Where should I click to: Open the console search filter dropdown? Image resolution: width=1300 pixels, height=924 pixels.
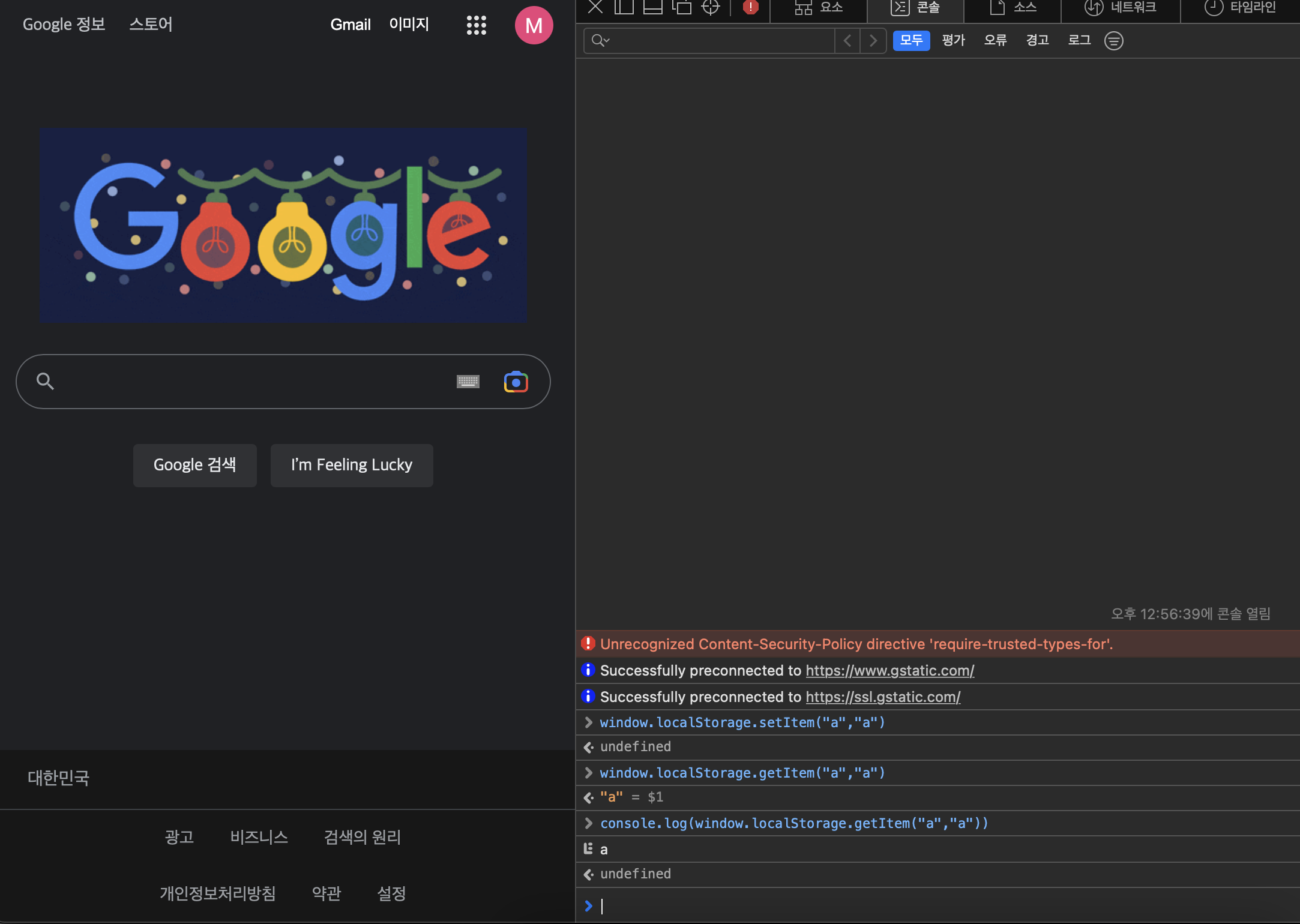click(600, 40)
